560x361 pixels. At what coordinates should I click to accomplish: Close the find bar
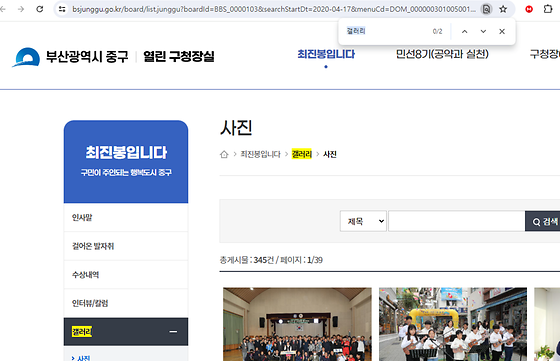[502, 31]
